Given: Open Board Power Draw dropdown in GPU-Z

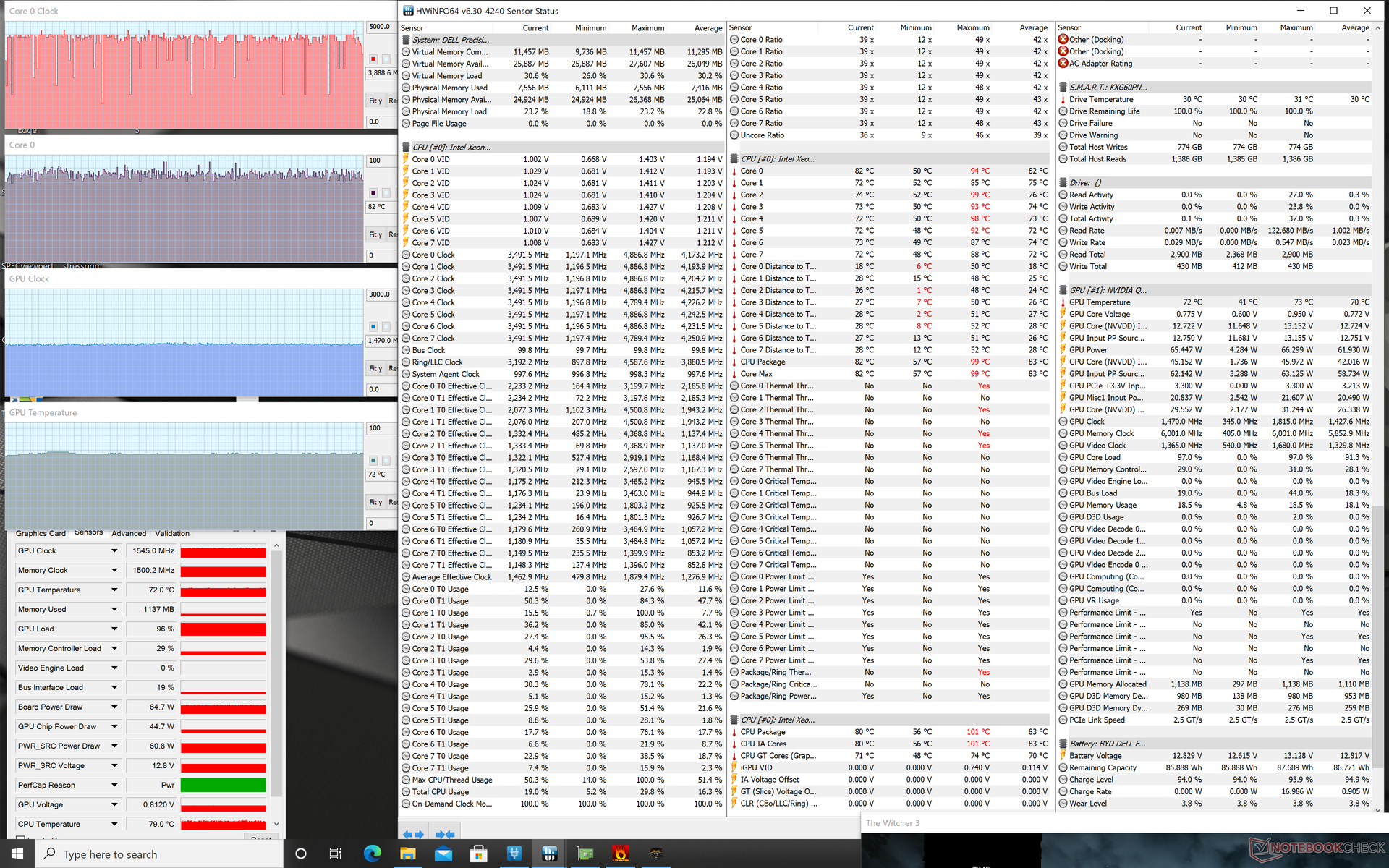Looking at the screenshot, I should [114, 707].
